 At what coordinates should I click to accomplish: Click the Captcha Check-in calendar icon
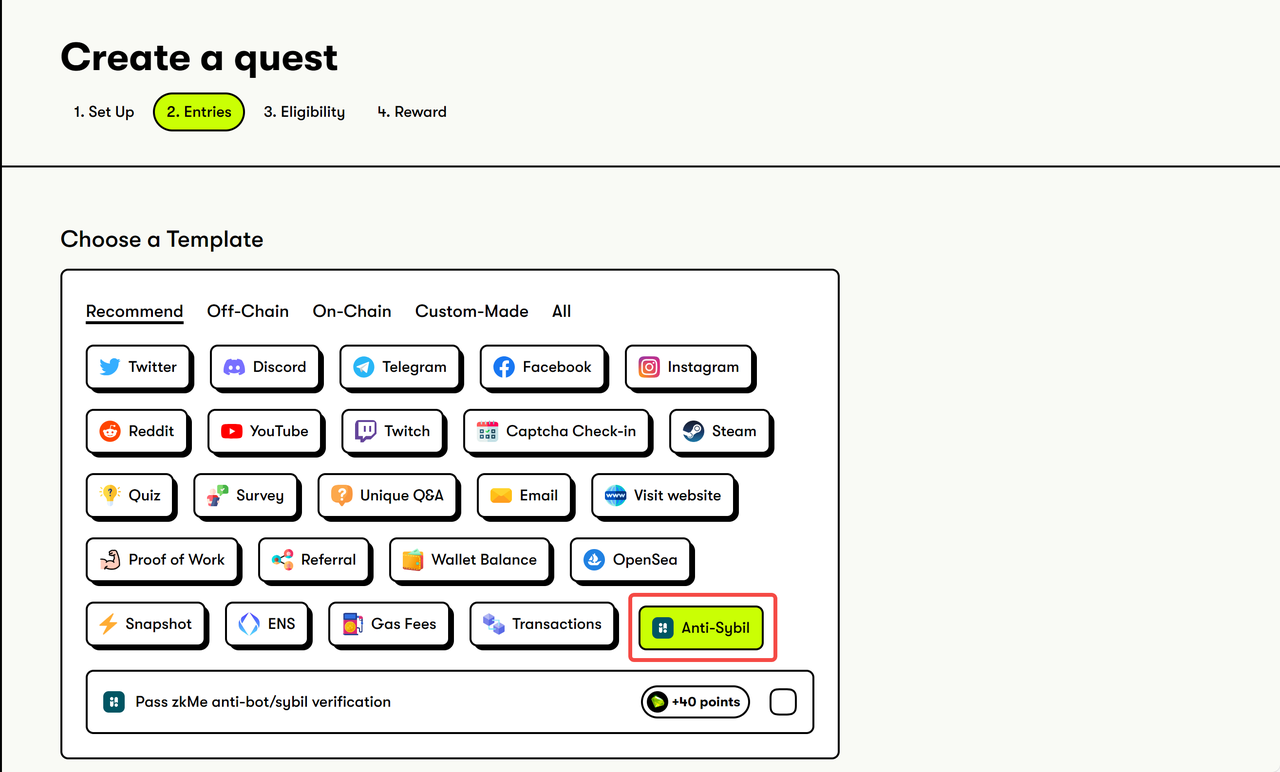click(487, 431)
